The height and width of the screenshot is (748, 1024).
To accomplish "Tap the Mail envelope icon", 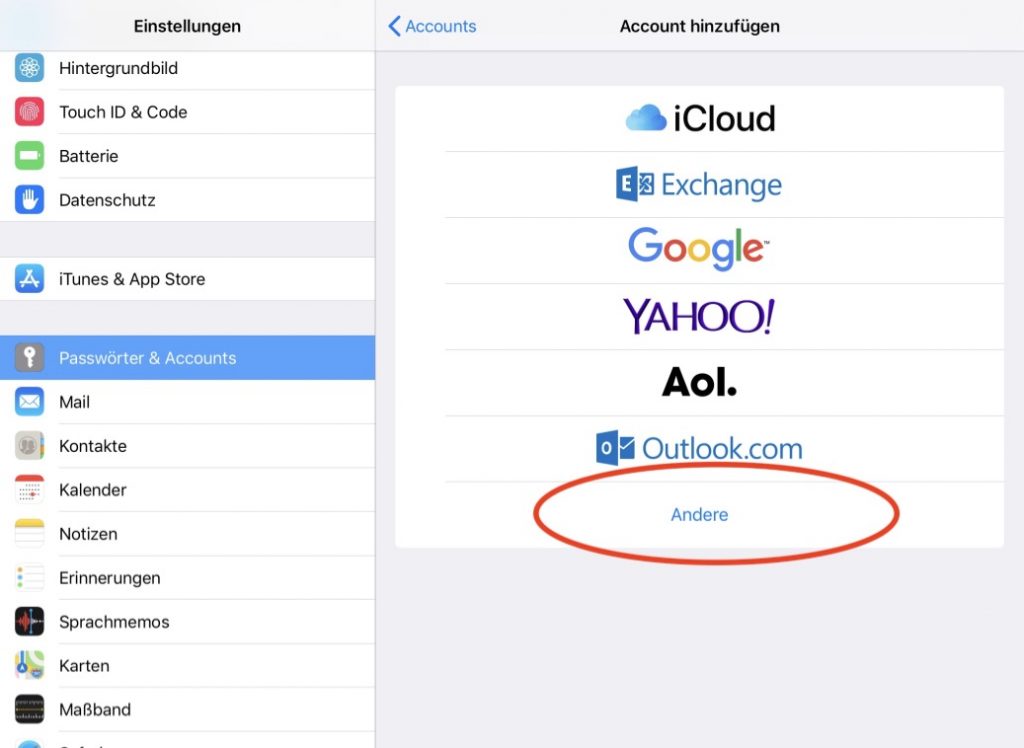I will [x=29, y=402].
